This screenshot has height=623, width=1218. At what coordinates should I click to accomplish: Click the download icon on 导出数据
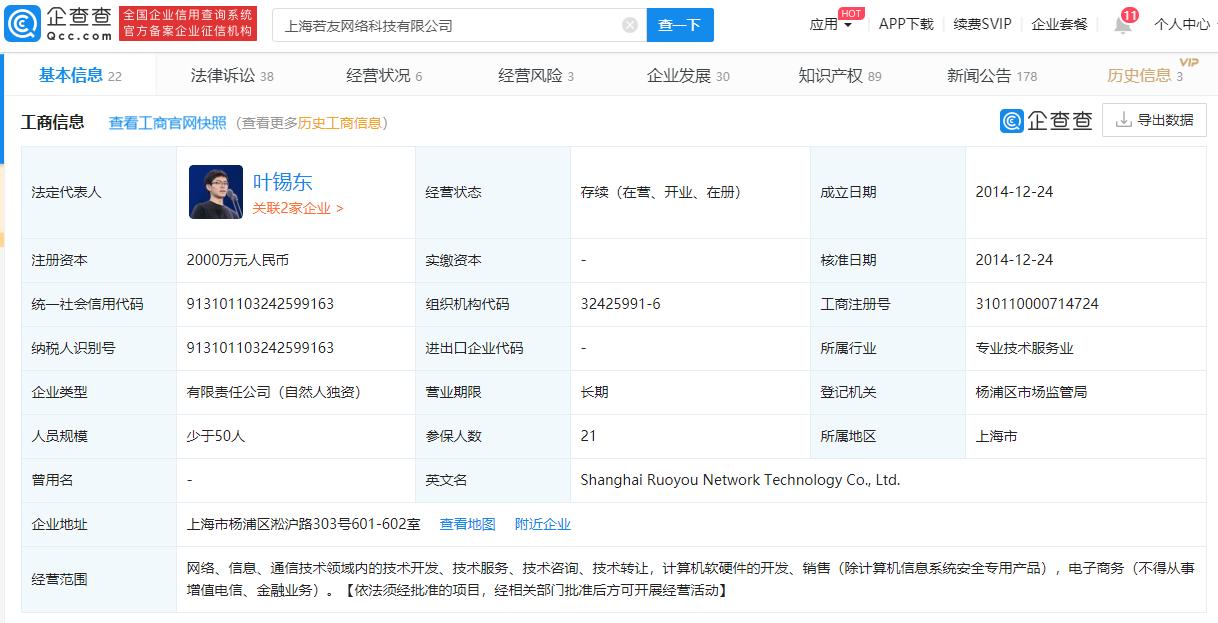coord(1121,119)
